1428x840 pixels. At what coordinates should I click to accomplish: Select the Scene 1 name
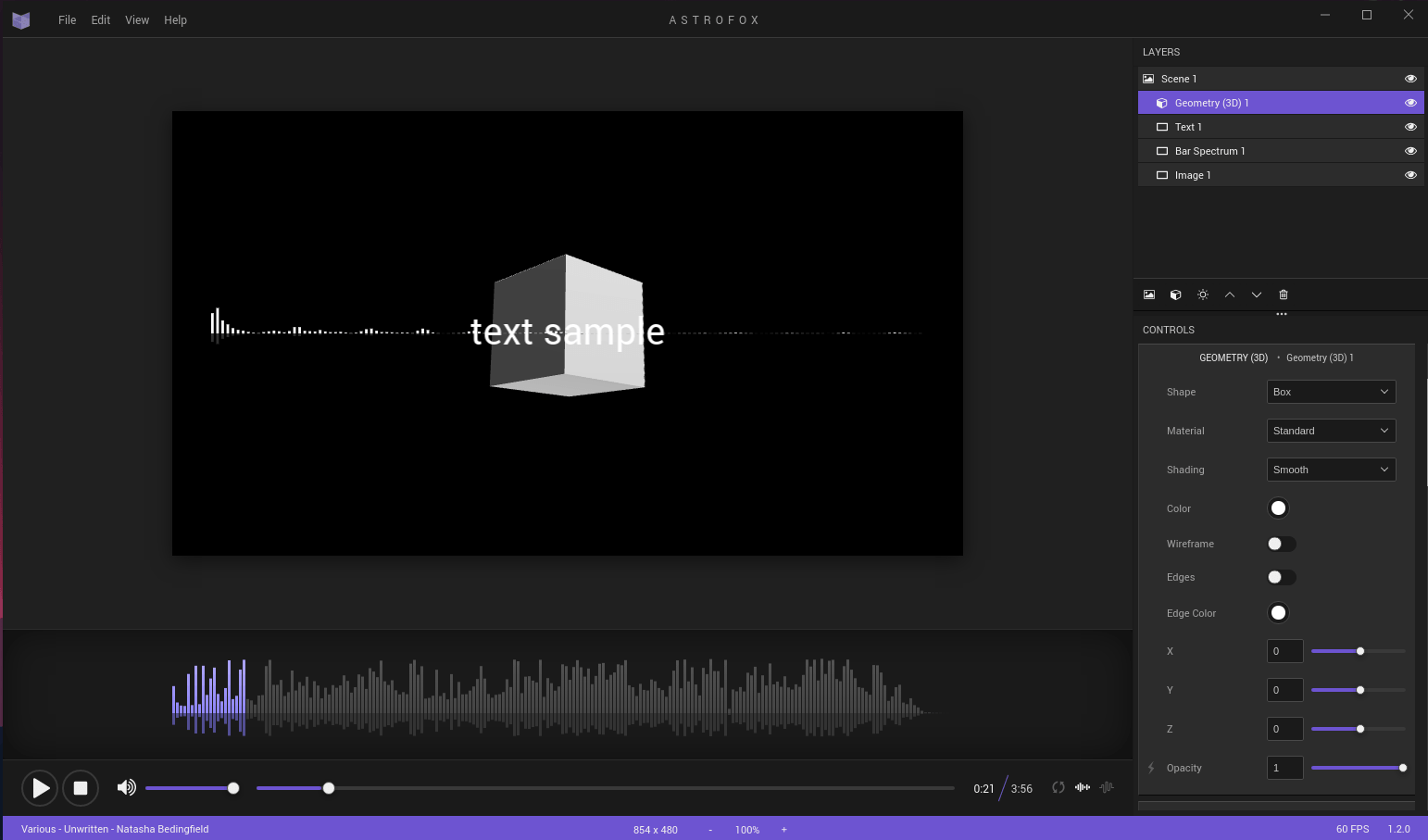coord(1179,79)
